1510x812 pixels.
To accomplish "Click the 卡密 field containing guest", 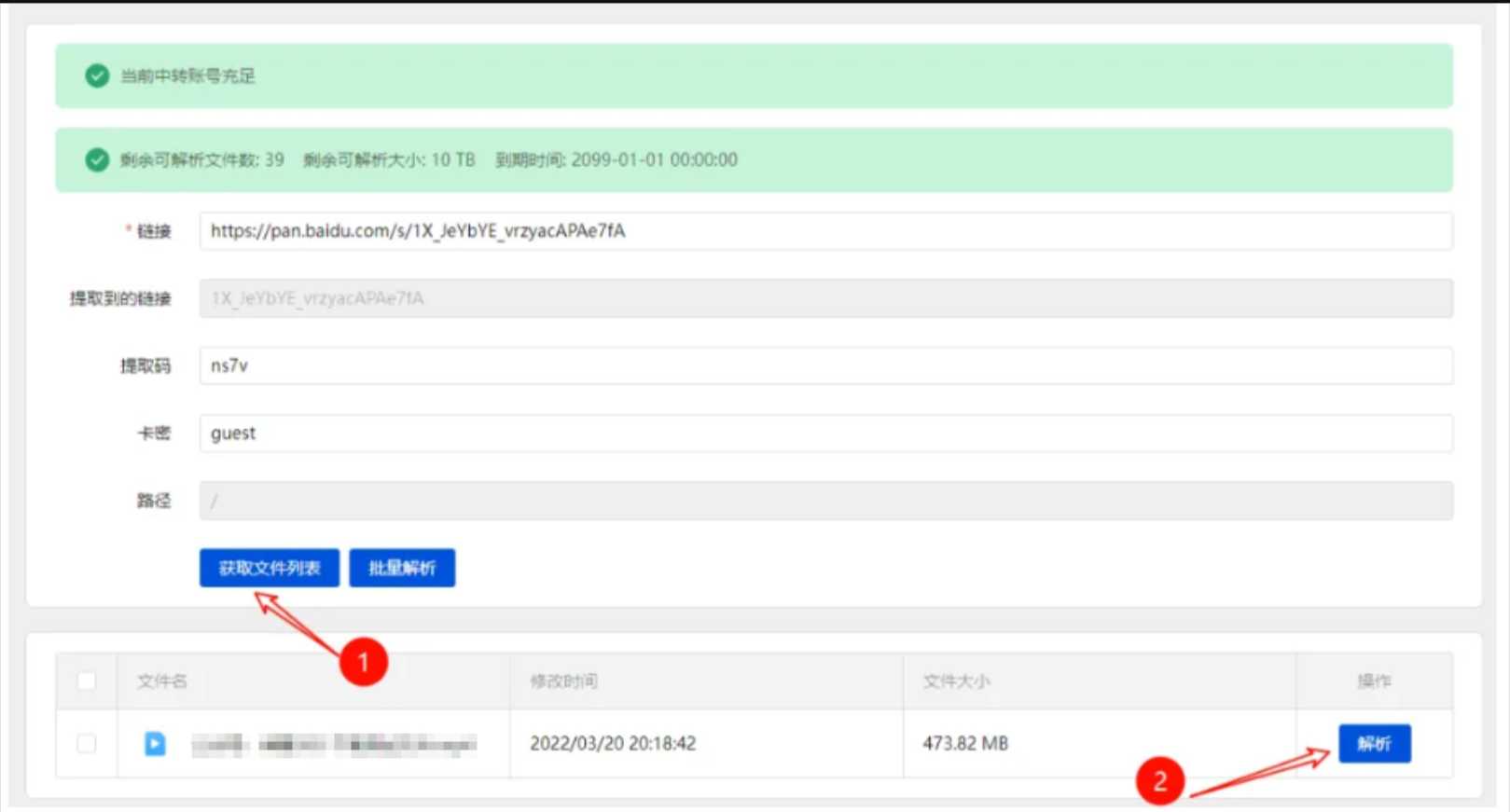I will (824, 434).
